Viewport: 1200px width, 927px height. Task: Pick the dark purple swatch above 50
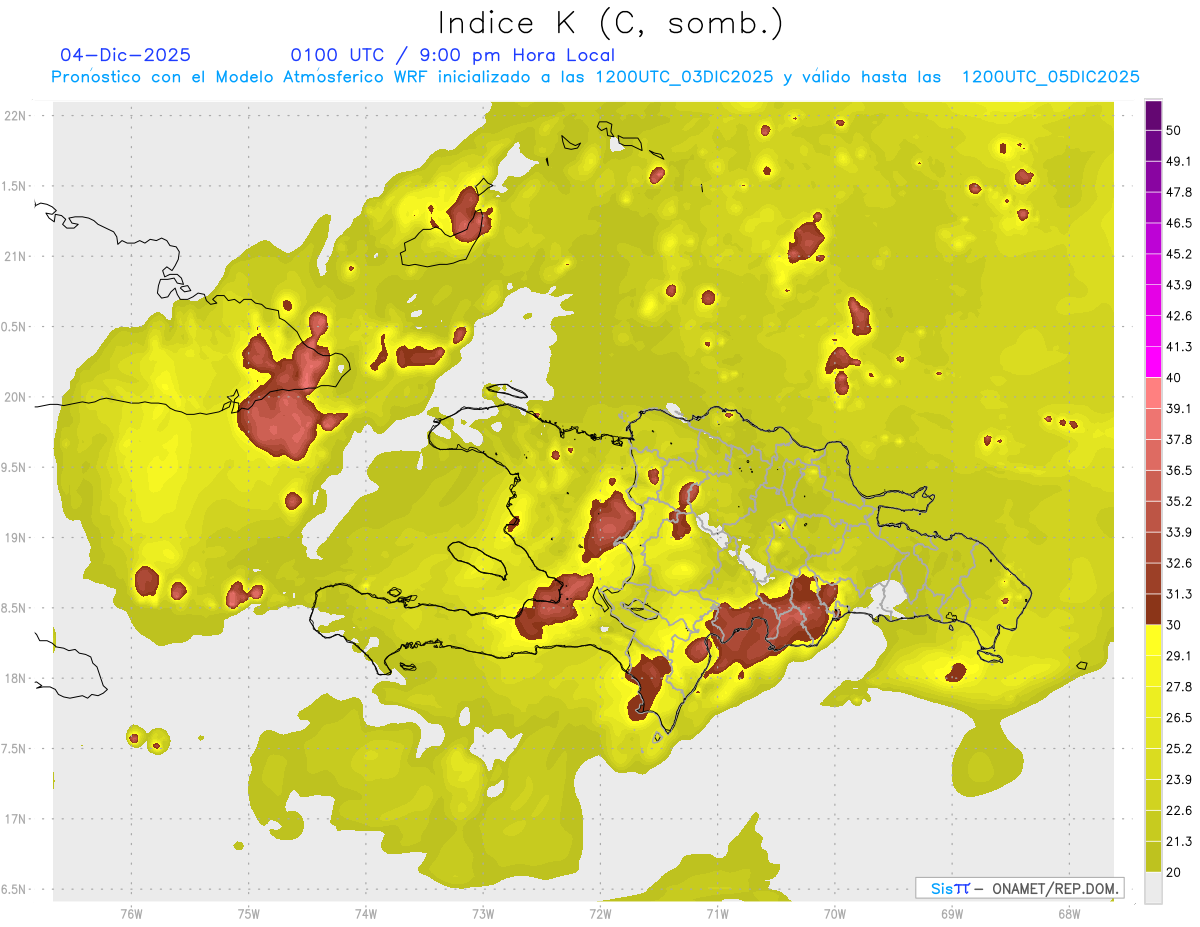1153,114
